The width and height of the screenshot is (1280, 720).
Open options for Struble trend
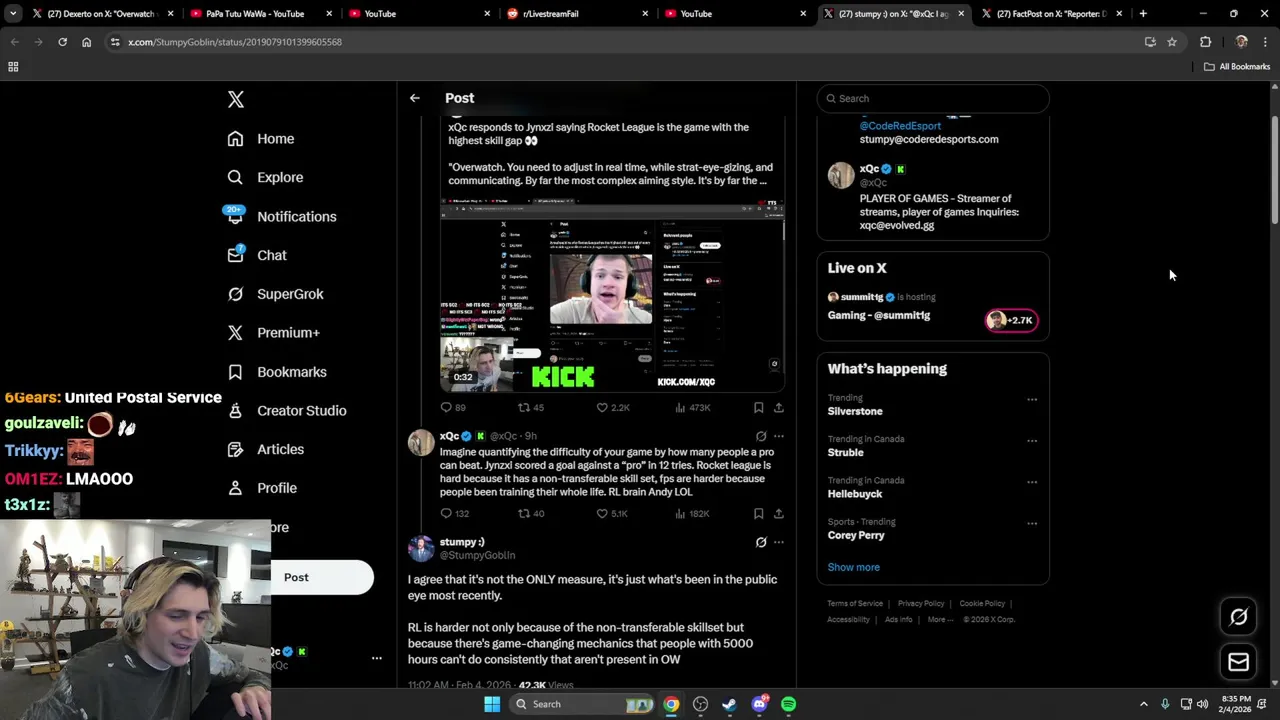pyautogui.click(x=1032, y=441)
